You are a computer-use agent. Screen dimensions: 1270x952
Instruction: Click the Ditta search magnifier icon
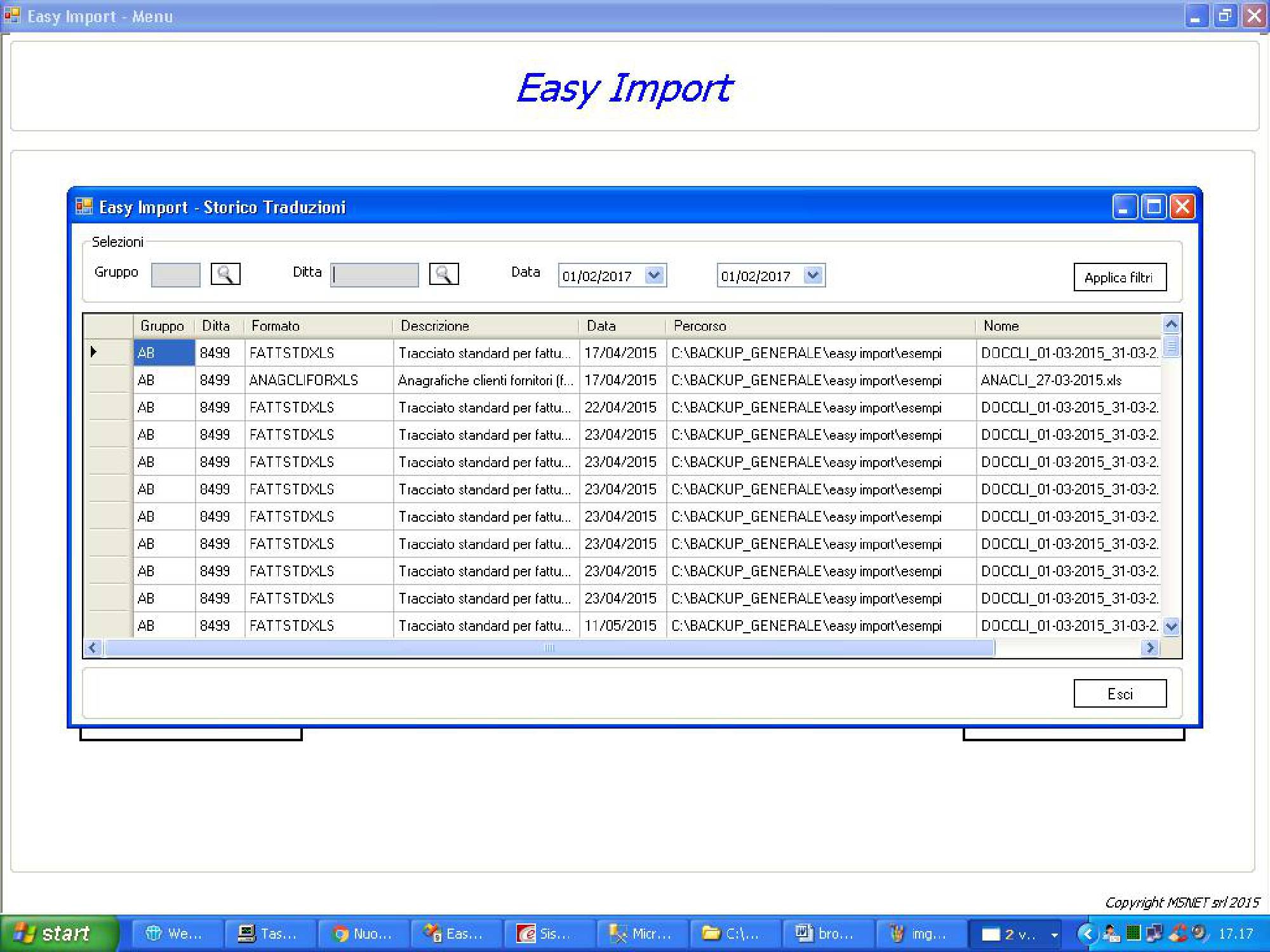[443, 274]
